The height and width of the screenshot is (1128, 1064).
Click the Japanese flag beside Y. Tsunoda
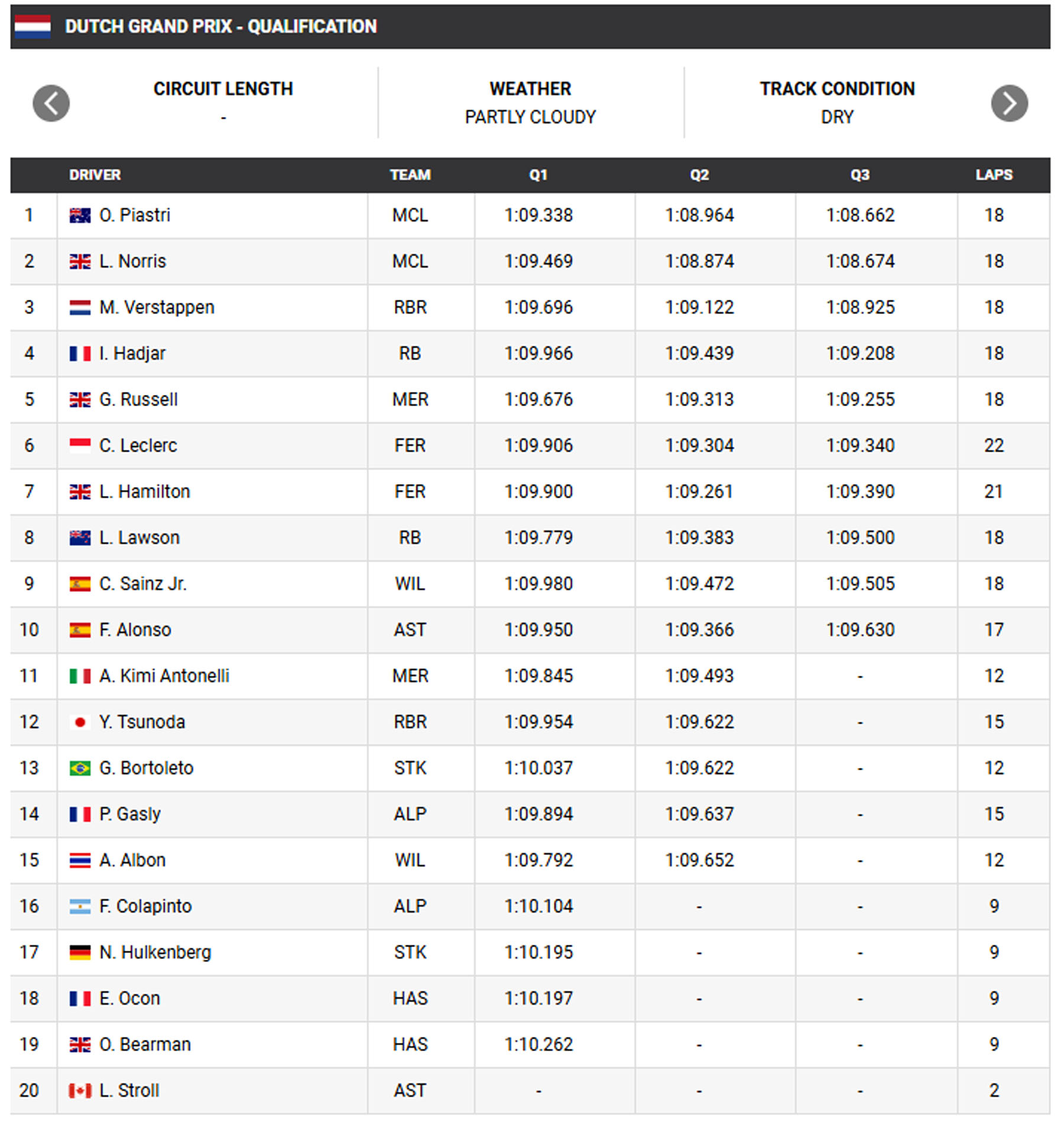[80, 722]
